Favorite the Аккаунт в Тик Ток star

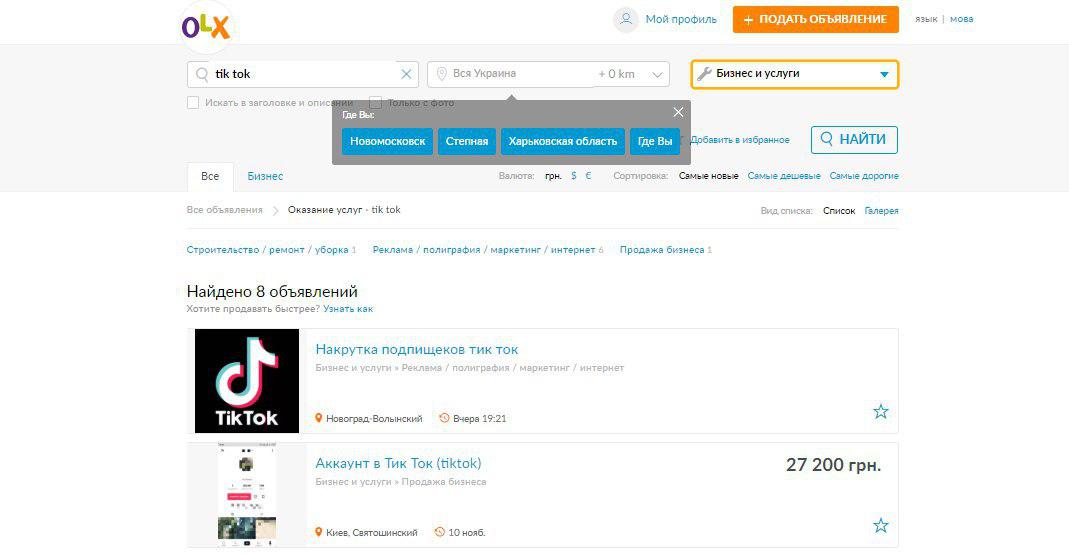(880, 525)
